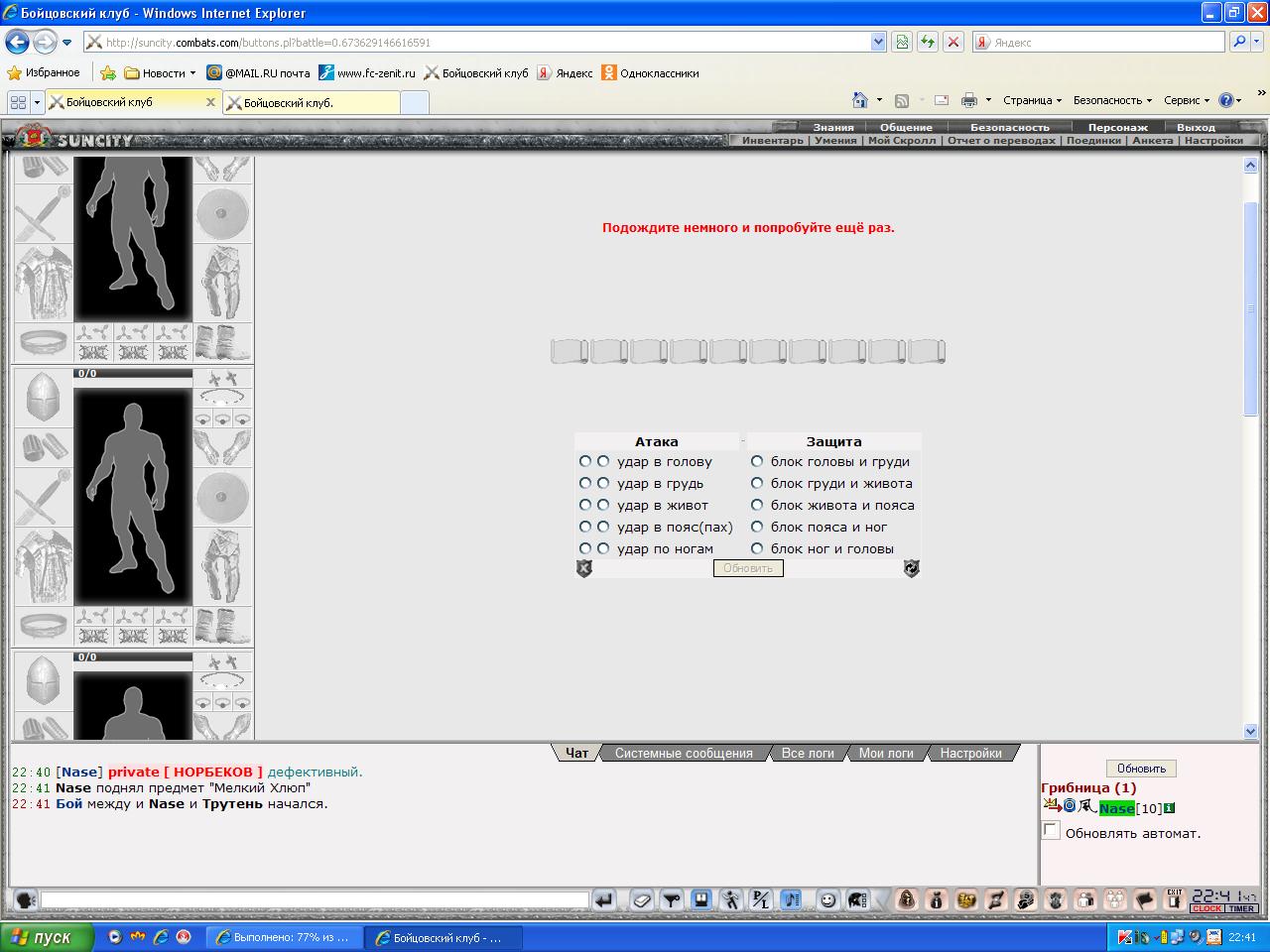Screen dimensions: 1270x952
Task: Select 'блок груди и живота' radio
Action: [757, 483]
